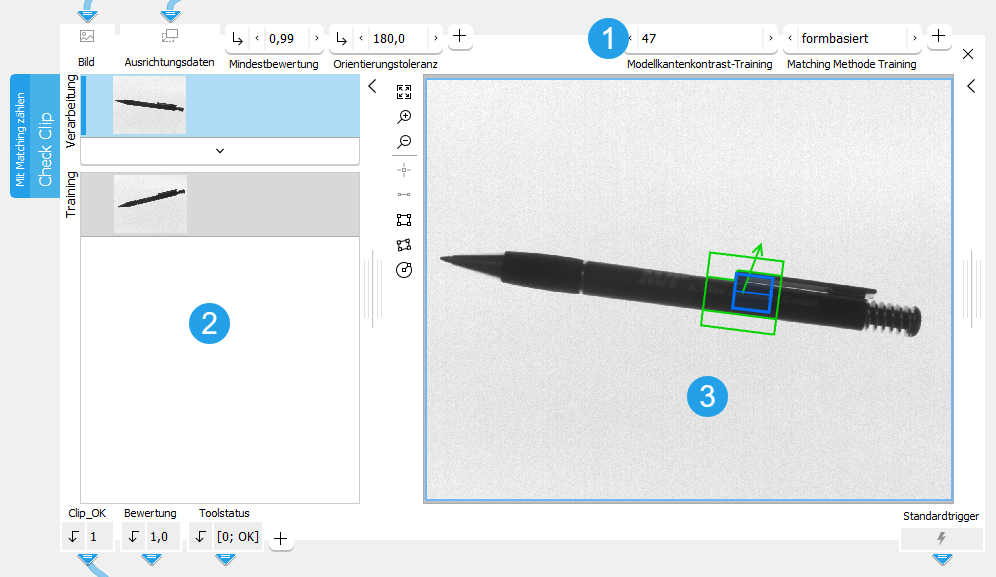Select the rectangle region tool

point(404,220)
